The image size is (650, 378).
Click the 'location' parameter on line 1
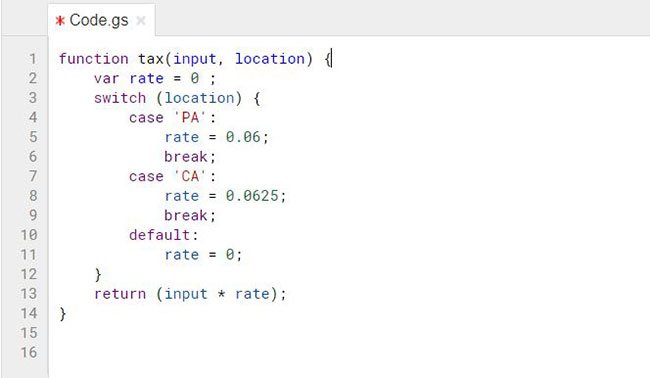point(270,59)
